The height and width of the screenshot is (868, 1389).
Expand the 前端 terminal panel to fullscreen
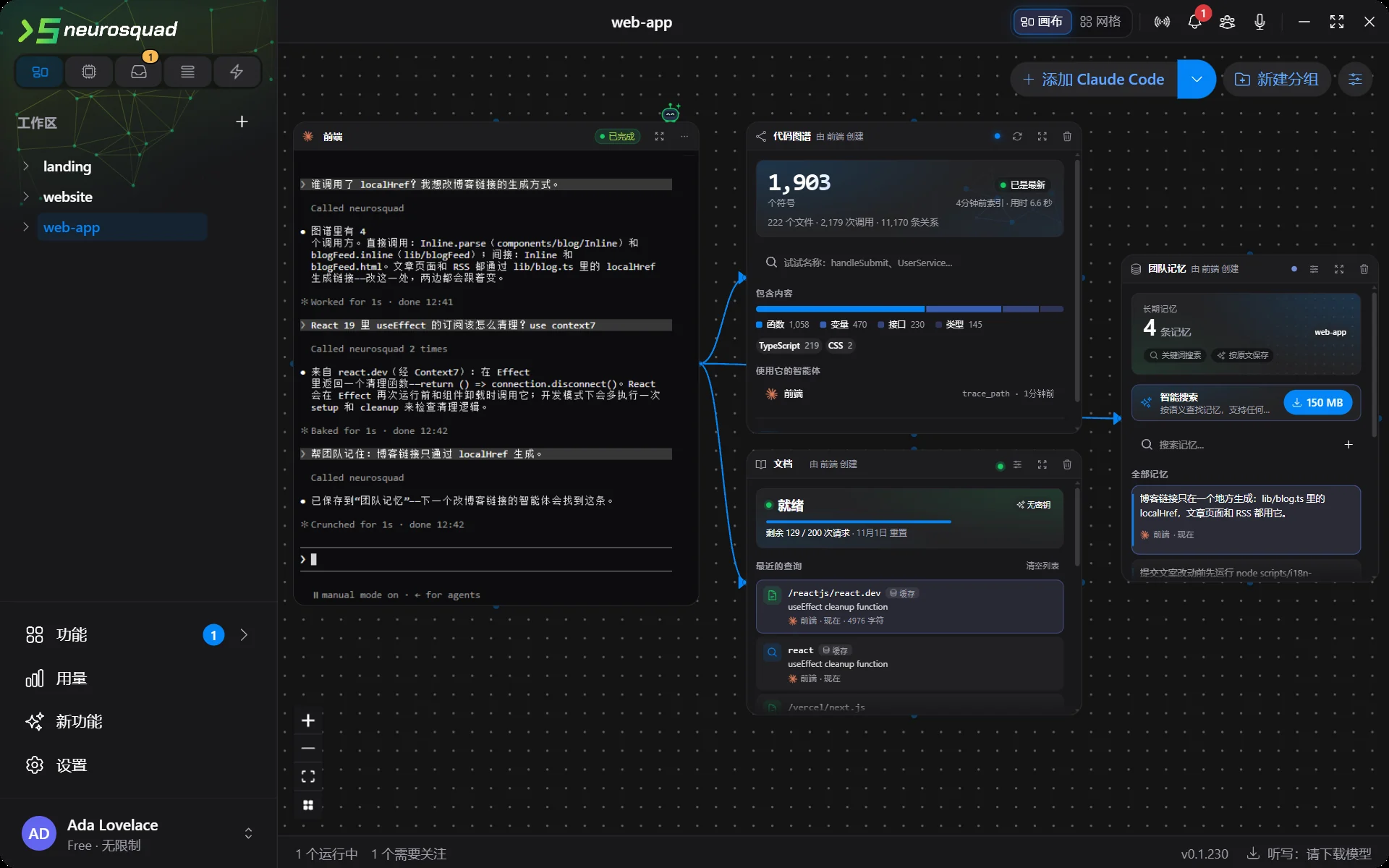659,136
